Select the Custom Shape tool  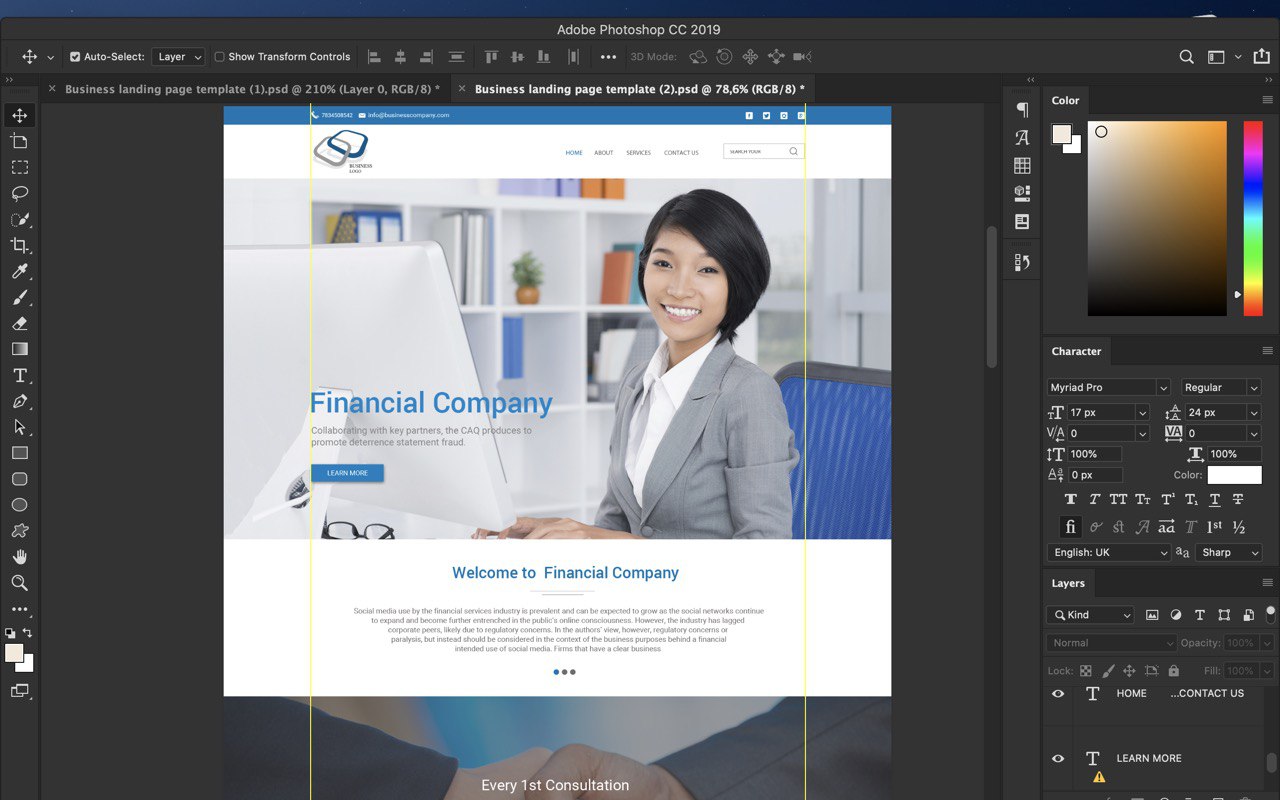coord(19,531)
